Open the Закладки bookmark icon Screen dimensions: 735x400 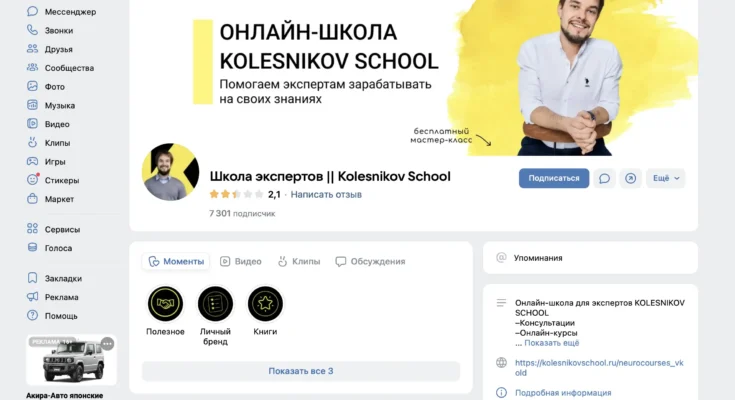[x=32, y=278]
